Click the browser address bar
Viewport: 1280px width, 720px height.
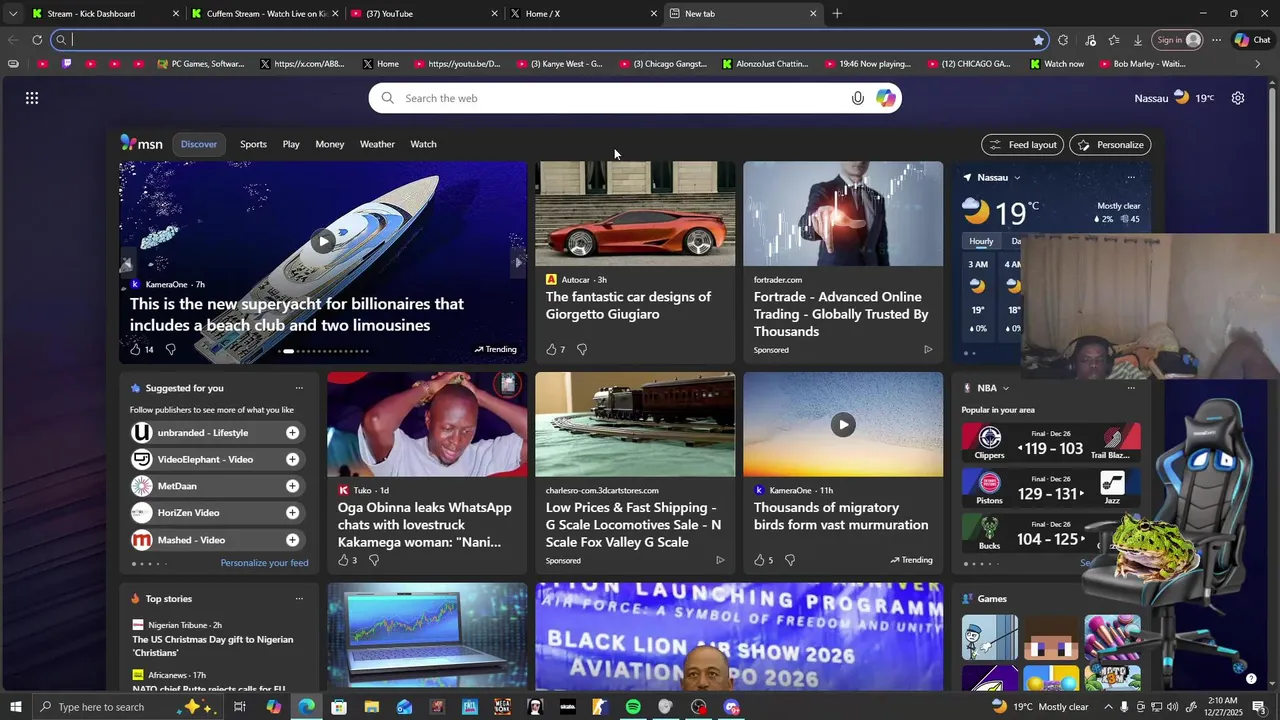(x=550, y=40)
